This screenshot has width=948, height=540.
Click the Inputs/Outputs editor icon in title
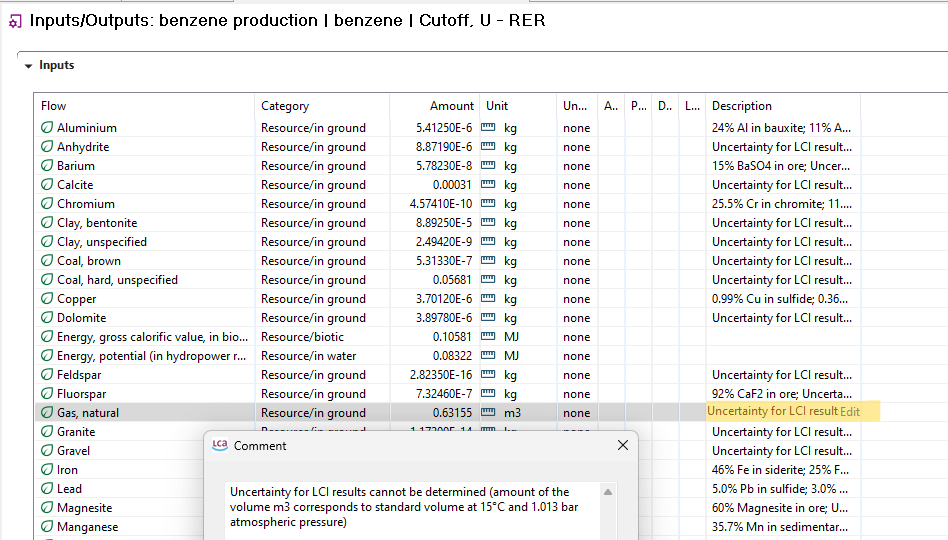(x=15, y=22)
